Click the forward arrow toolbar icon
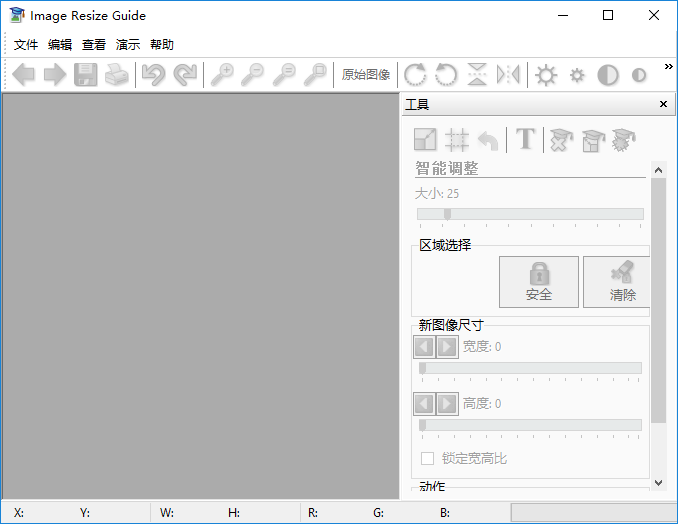Image resolution: width=678 pixels, height=524 pixels. tap(55, 75)
